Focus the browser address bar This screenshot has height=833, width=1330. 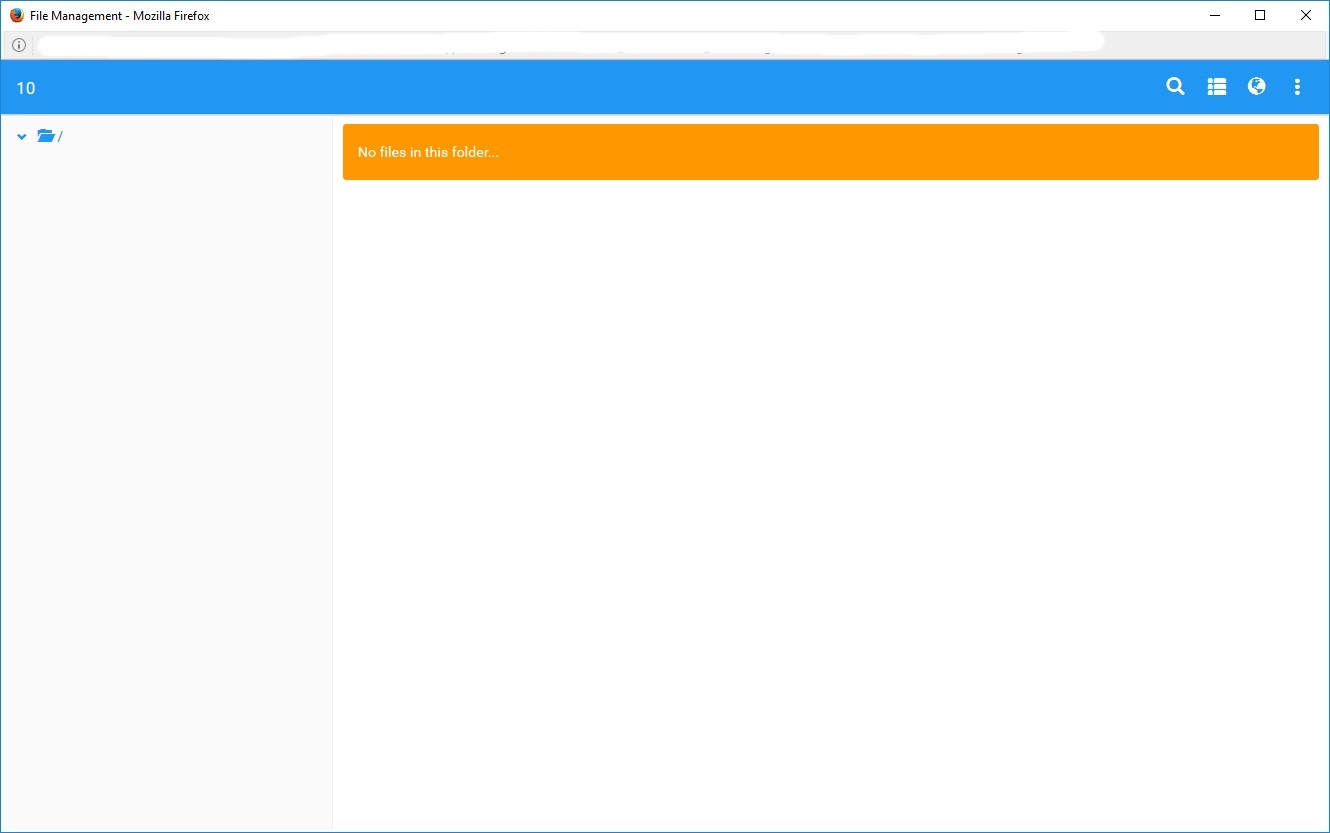570,44
